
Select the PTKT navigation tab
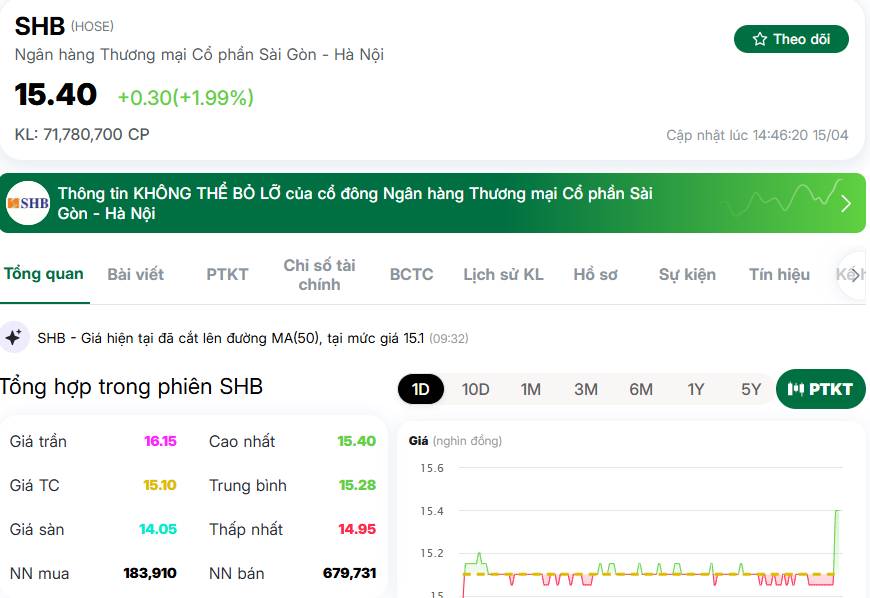(225, 273)
